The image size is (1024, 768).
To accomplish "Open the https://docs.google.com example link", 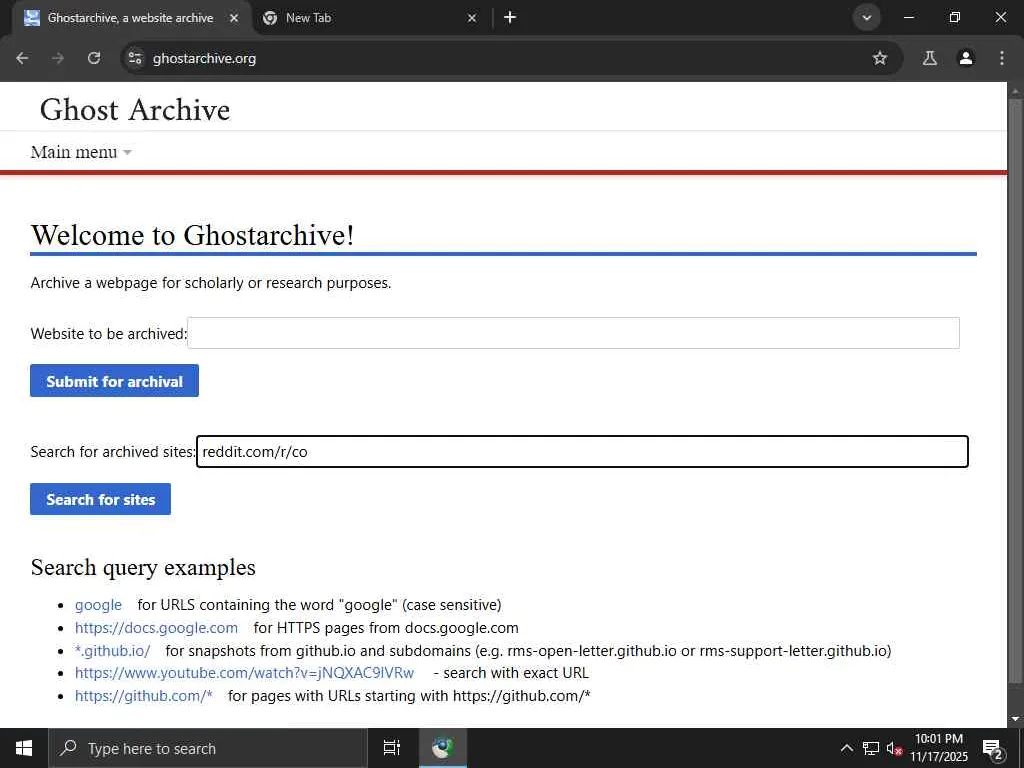I will [x=156, y=628].
